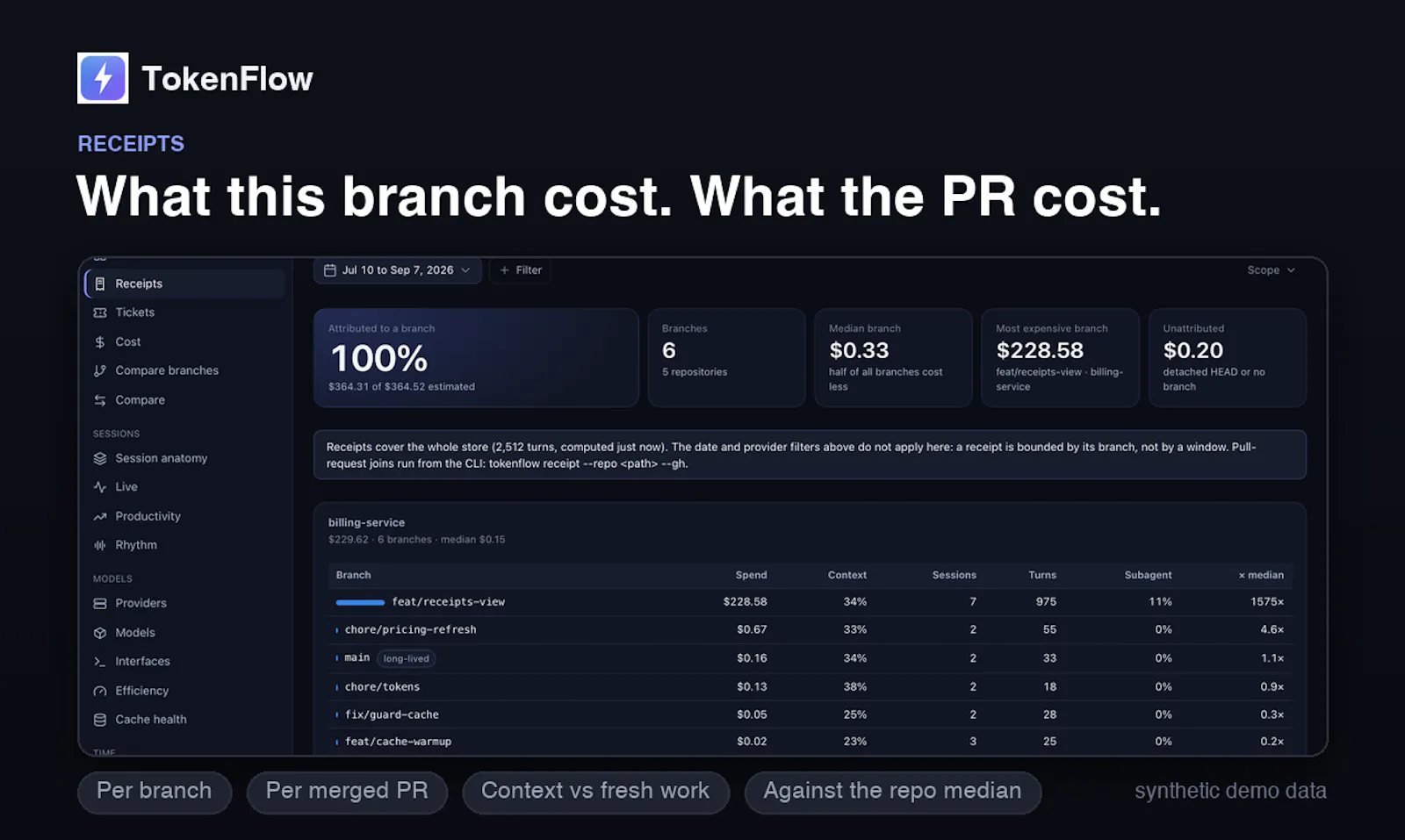The height and width of the screenshot is (840, 1405).
Task: Click the long-lived tag on main
Action: pyautogui.click(x=406, y=658)
